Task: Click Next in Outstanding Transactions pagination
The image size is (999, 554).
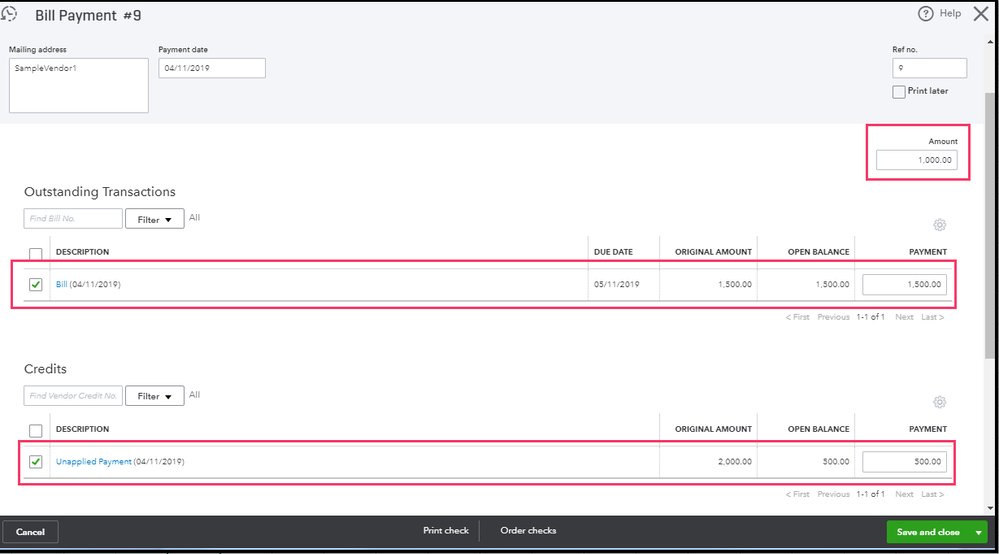Action: coord(904,316)
